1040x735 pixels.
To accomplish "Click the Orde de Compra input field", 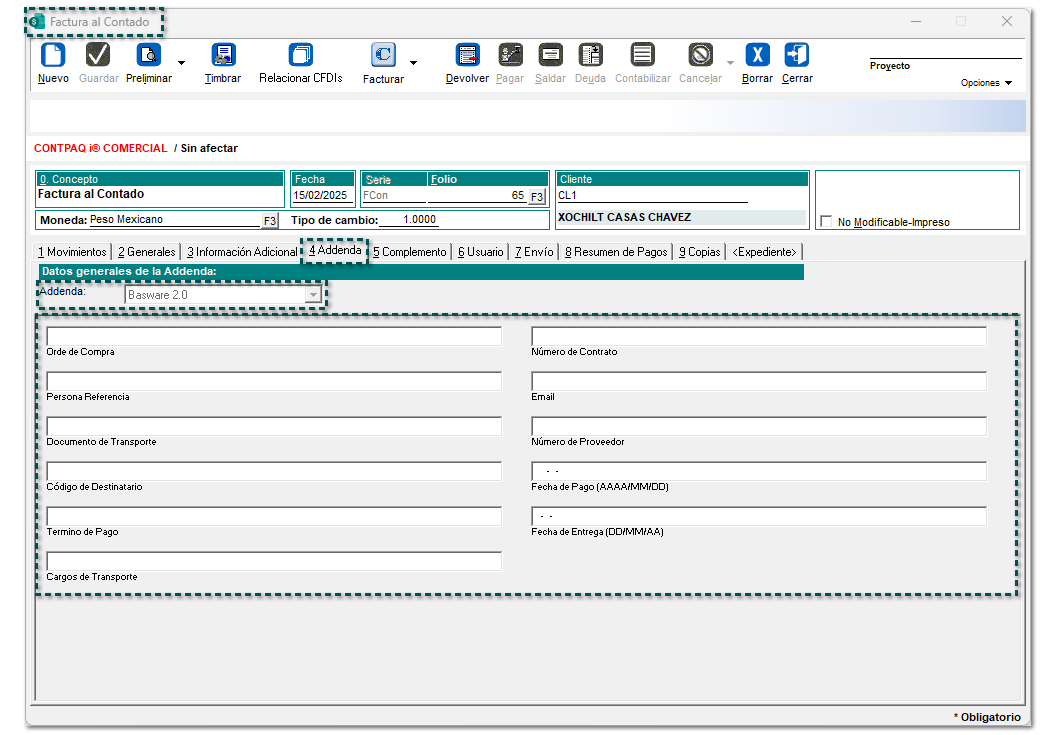I will [x=274, y=337].
